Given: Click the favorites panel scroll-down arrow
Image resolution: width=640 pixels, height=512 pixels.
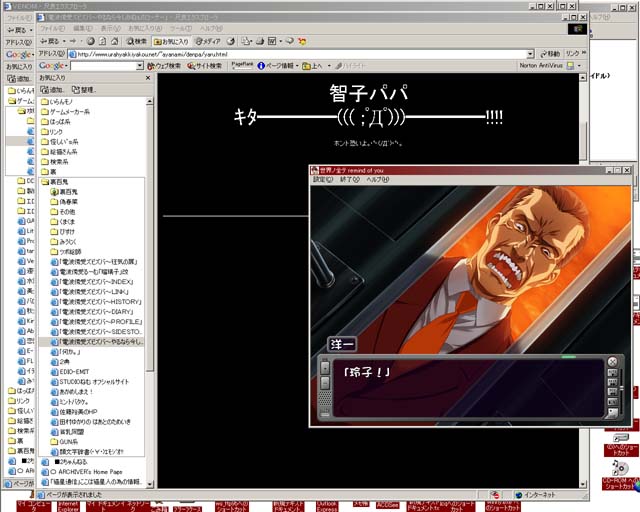Looking at the screenshot, I should pyautogui.click(x=149, y=484).
